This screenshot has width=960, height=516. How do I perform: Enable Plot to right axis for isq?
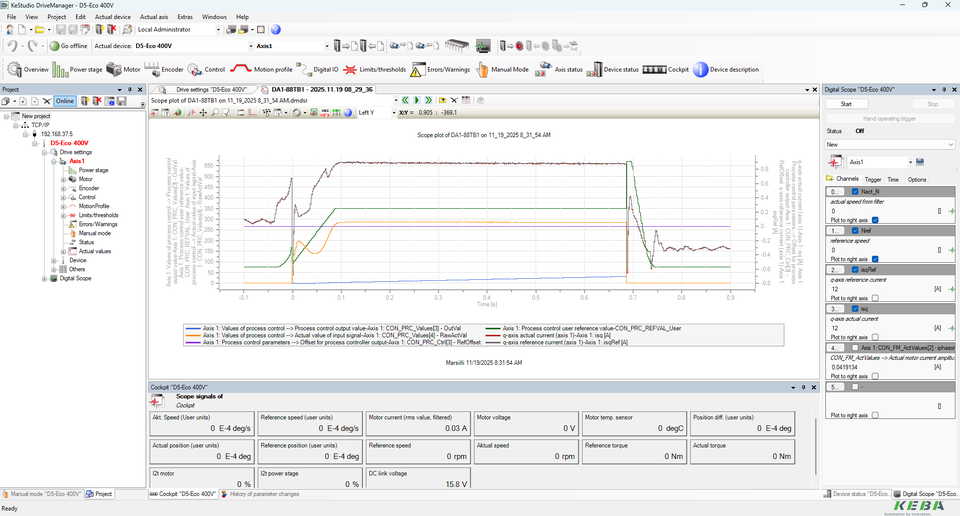click(x=875, y=337)
